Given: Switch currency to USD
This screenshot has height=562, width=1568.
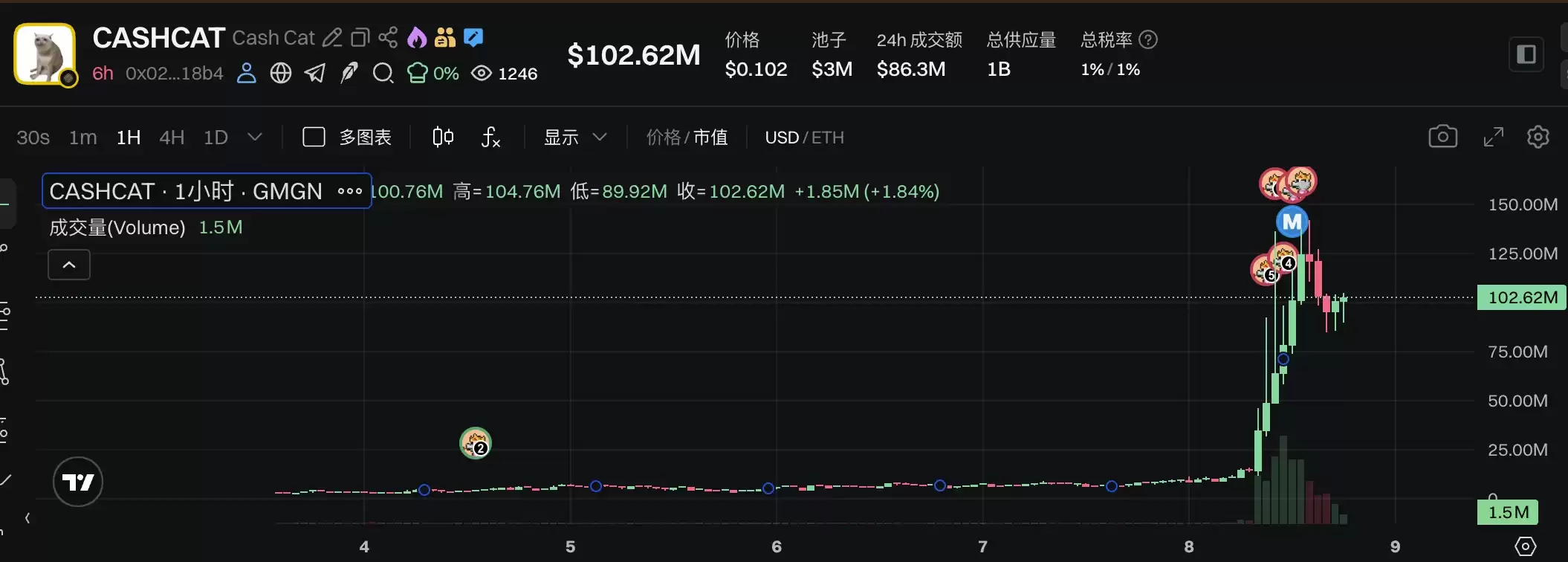Looking at the screenshot, I should pos(782,138).
